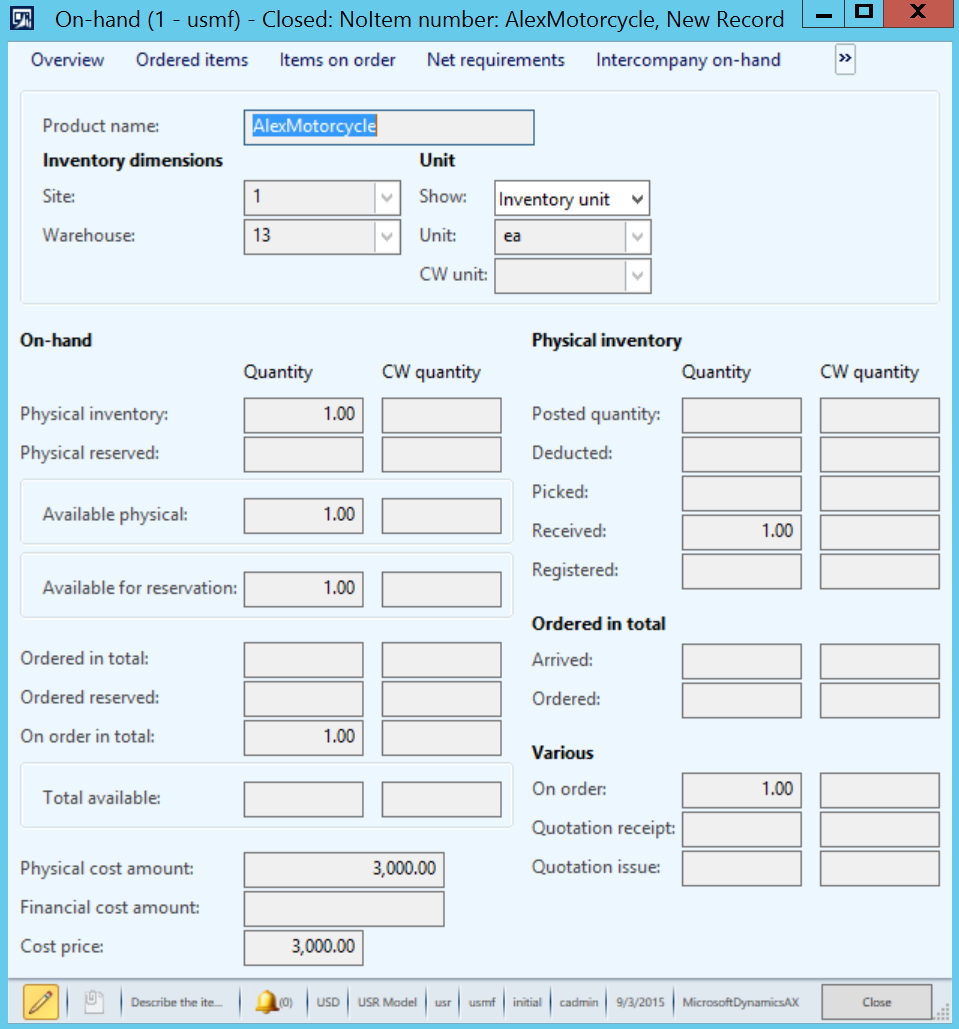Click the On-hand Ordered in total quantity field
Screen dimensions: 959x1029
(x=303, y=660)
